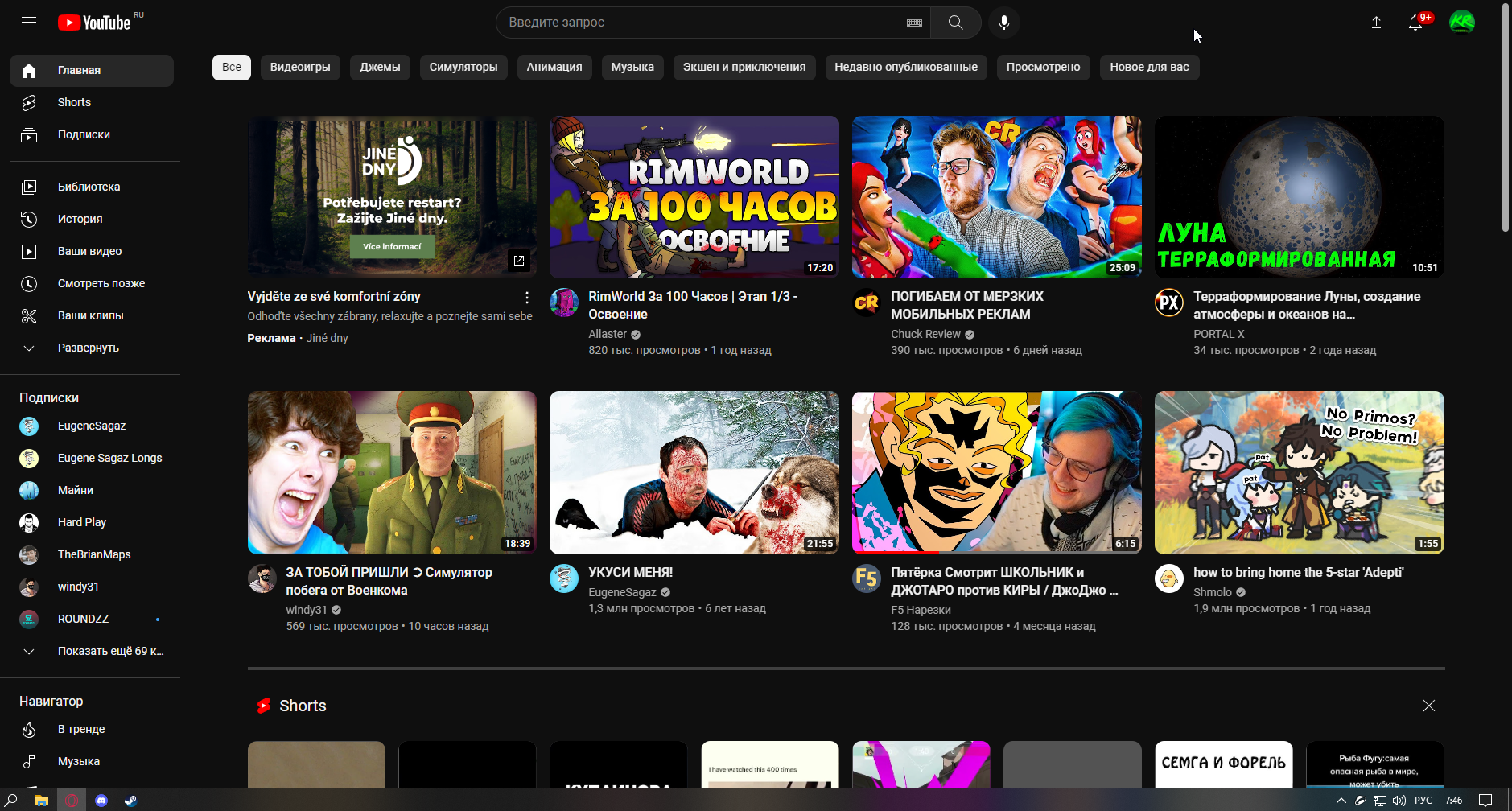Screen dimensions: 1512x811
Task: Open Майни subscription channel
Action: point(92,490)
